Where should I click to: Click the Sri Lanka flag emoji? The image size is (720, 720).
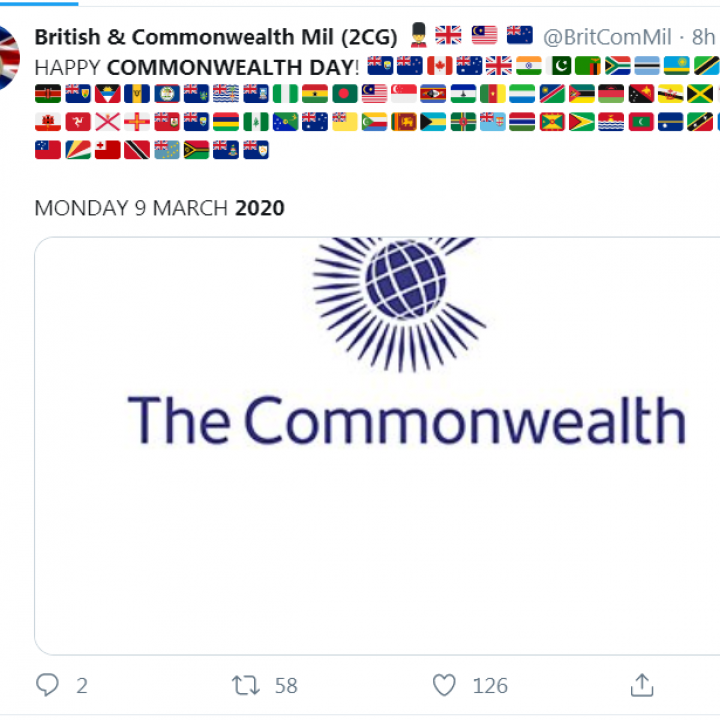tap(404, 122)
